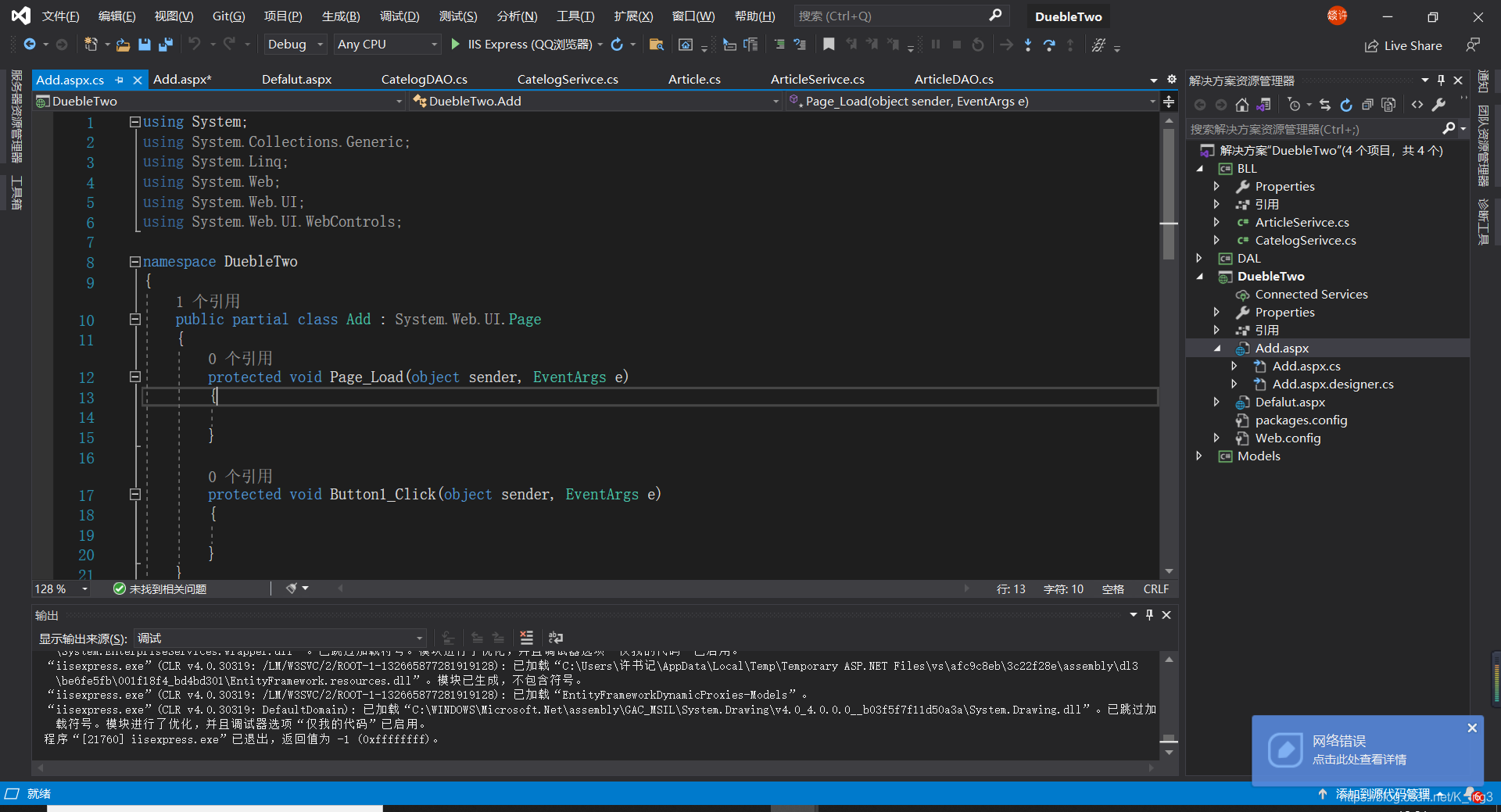Collapse the BLL project node
1501x812 pixels.
tap(1199, 169)
